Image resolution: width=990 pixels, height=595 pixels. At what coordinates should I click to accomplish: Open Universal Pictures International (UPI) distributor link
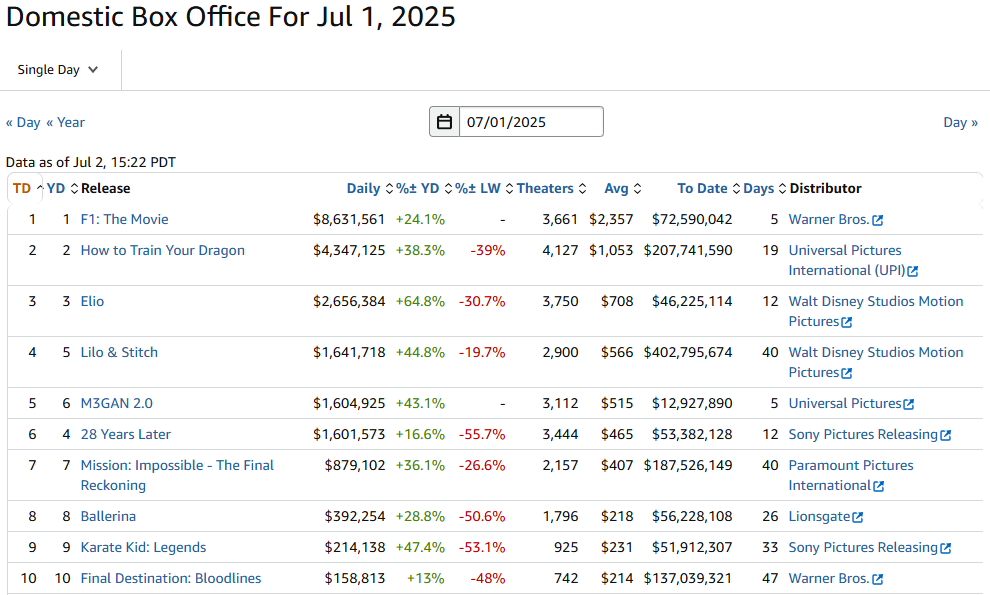click(847, 260)
